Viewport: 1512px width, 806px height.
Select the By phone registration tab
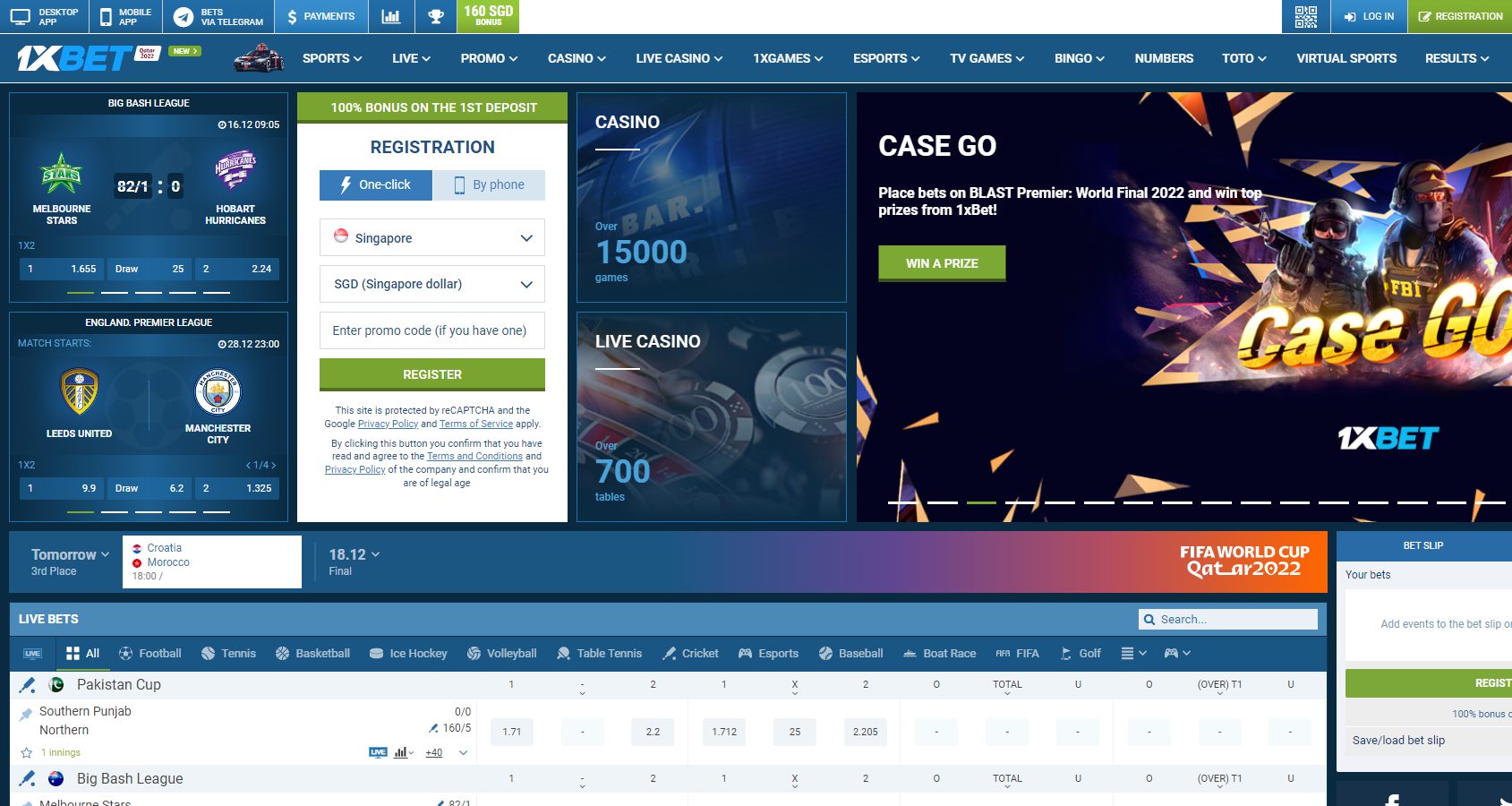489,184
